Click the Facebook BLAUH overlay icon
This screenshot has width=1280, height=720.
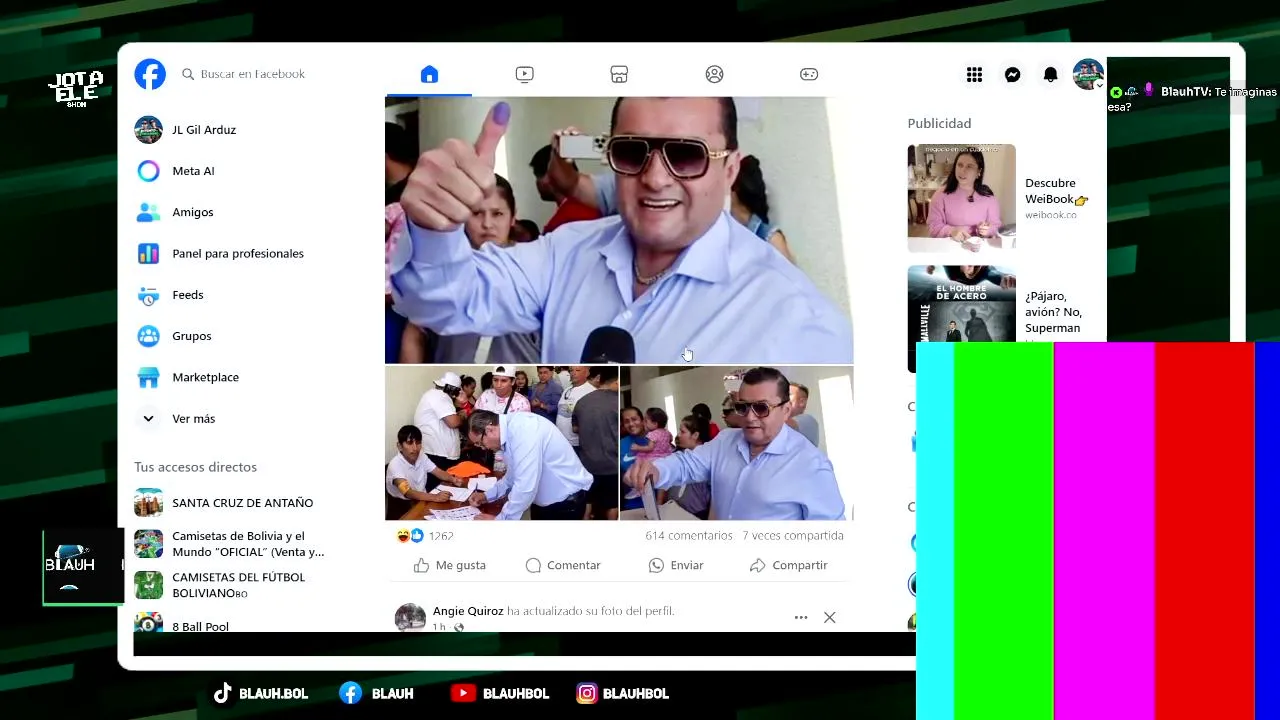pos(350,693)
